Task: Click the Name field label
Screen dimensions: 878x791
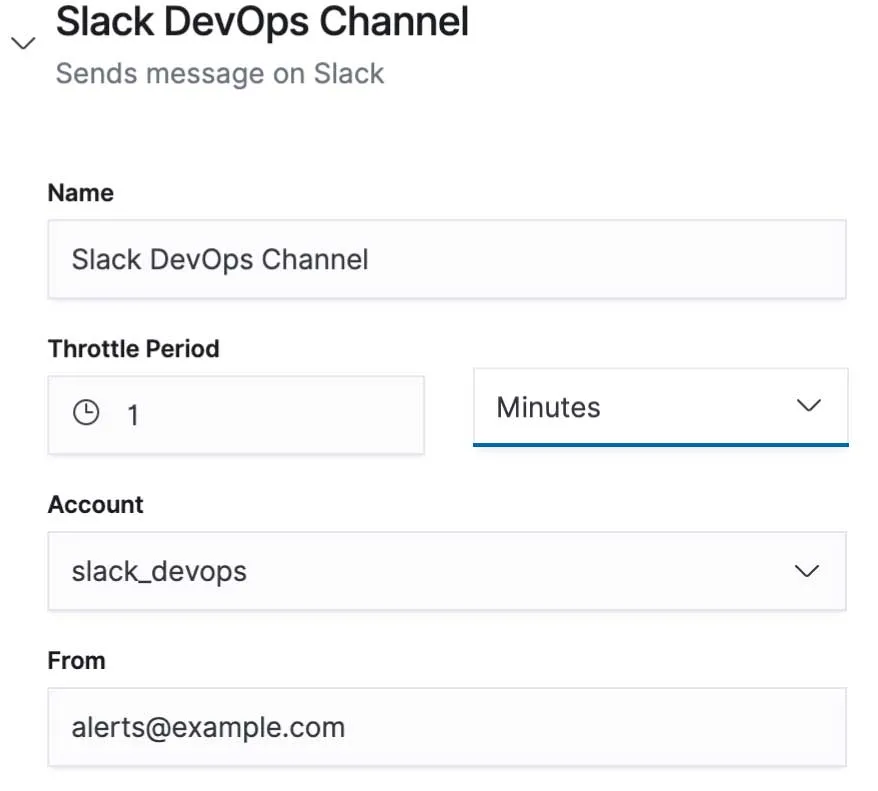Action: click(x=81, y=193)
